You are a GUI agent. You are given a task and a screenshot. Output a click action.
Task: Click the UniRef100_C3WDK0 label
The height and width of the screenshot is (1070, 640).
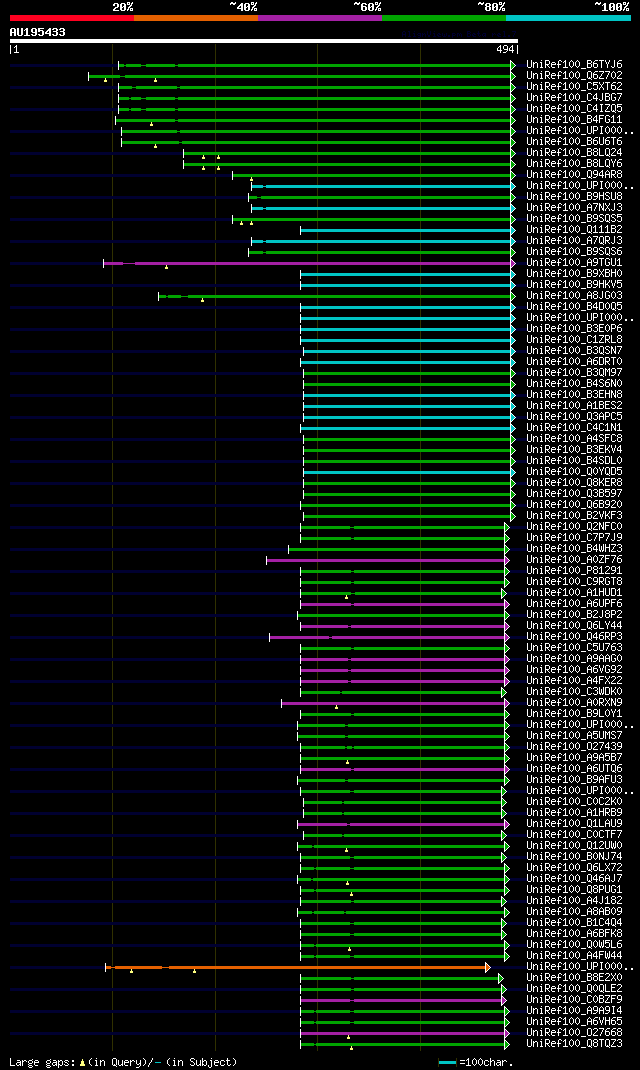[574, 691]
